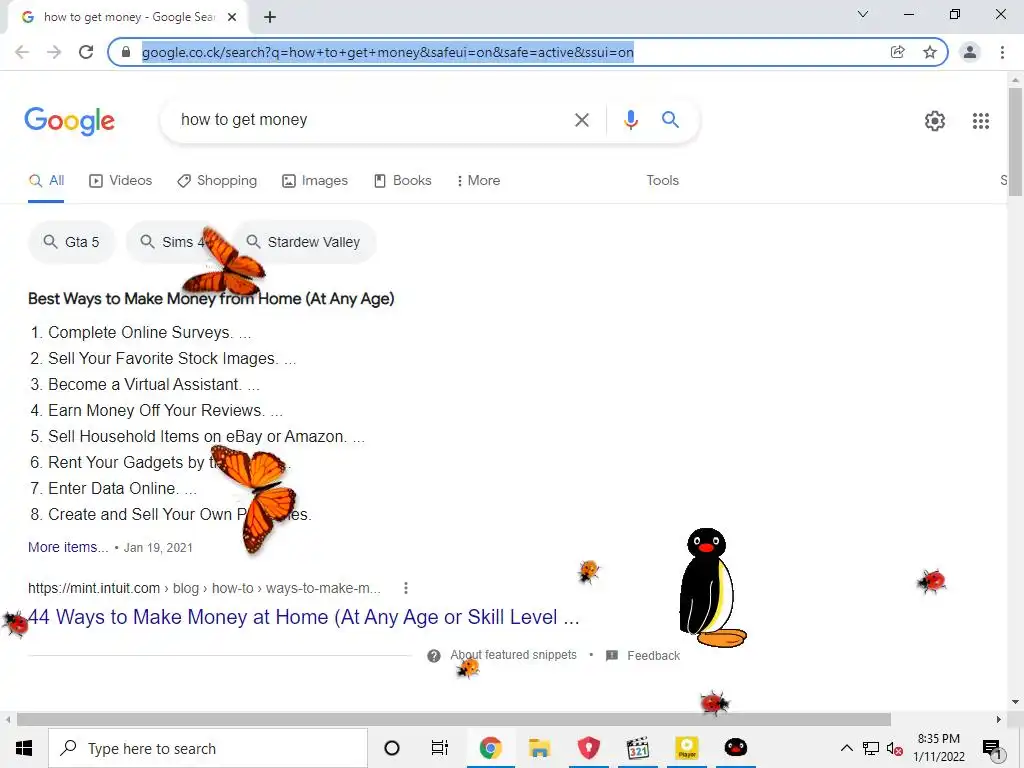Open network status tray icon
1024x768 pixels.
870,748
